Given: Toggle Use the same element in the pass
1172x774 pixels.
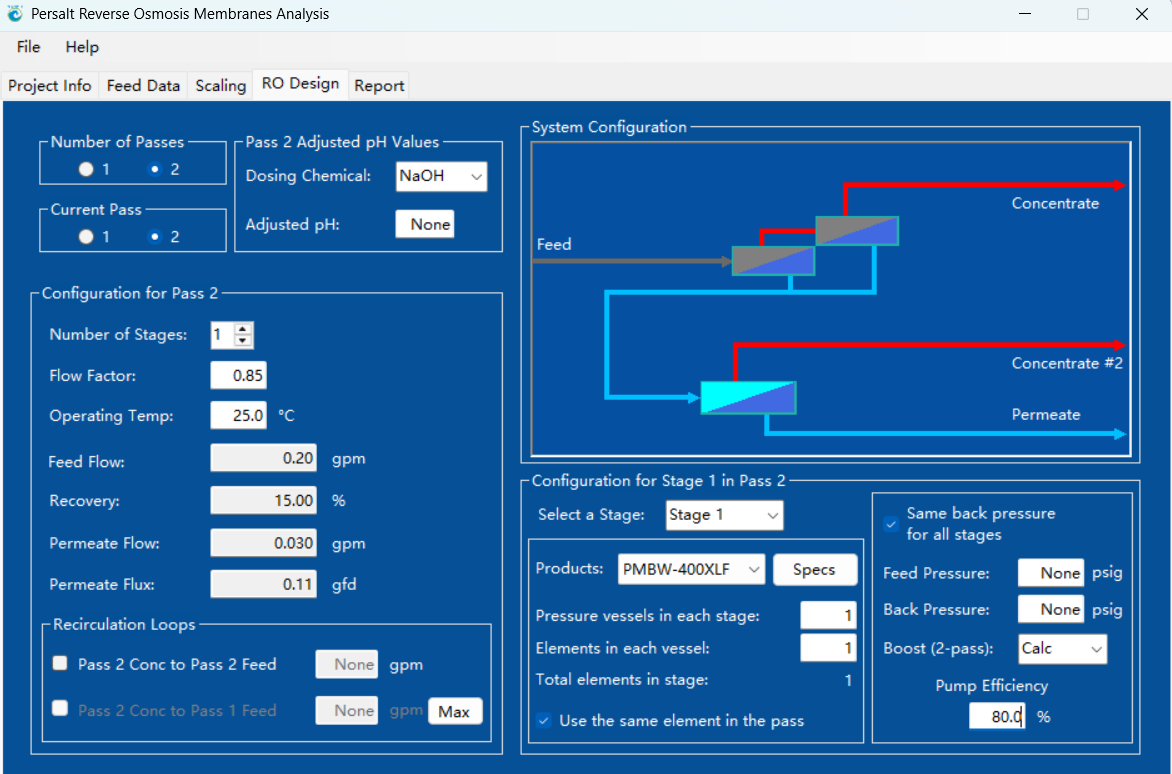Looking at the screenshot, I should (544, 721).
